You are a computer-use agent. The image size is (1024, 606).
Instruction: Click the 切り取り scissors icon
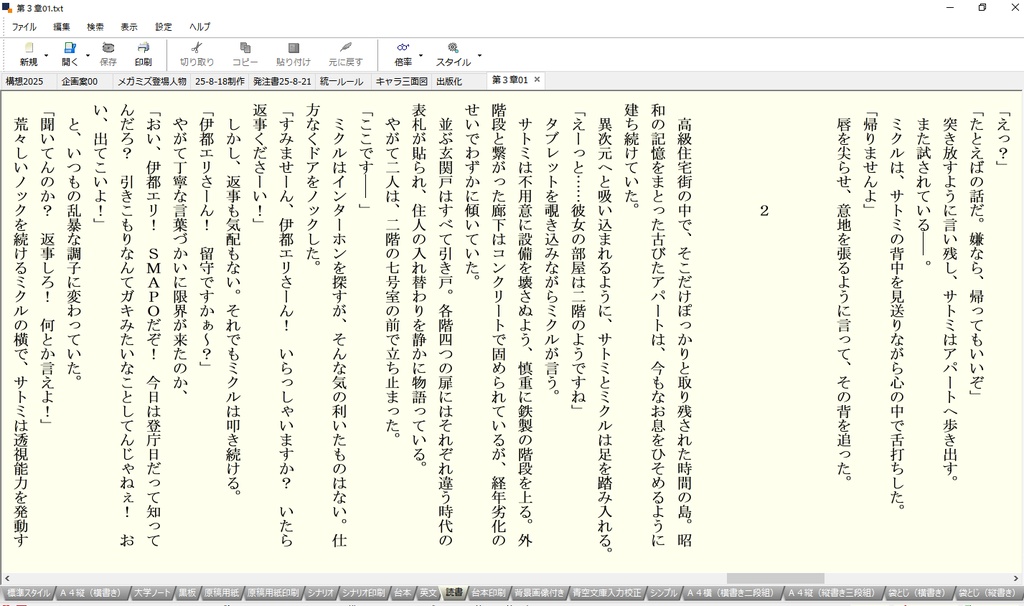coord(197,48)
